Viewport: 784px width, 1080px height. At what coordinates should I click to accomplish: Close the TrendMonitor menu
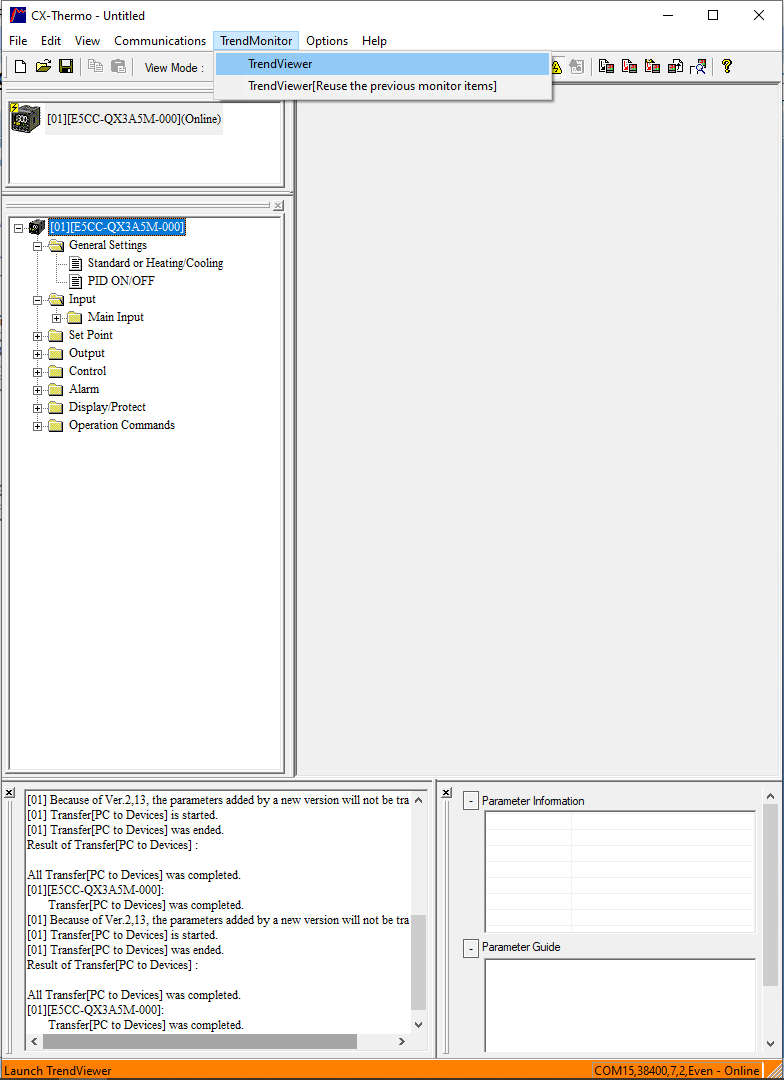click(256, 41)
